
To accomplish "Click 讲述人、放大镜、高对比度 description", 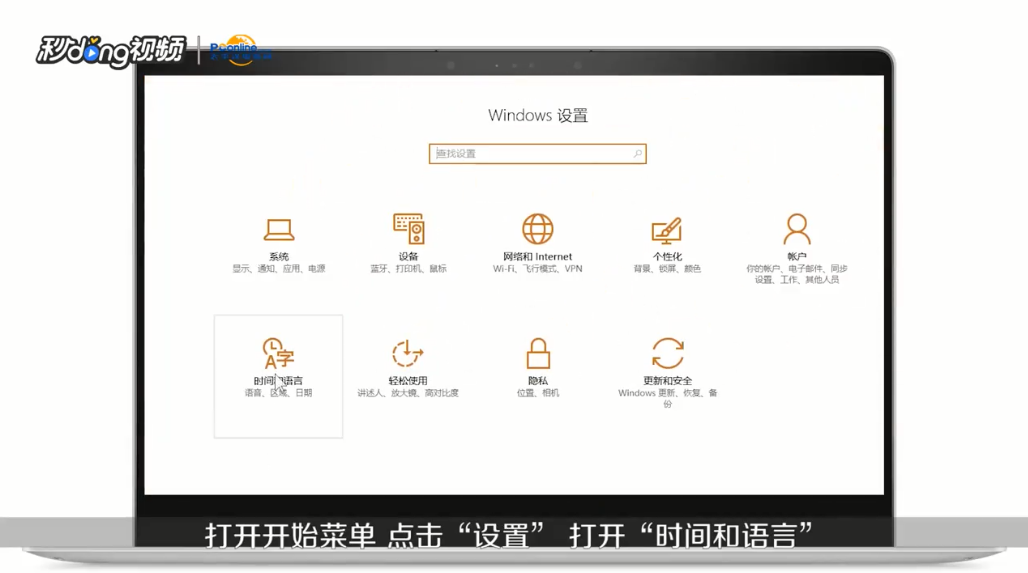I will point(408,393).
